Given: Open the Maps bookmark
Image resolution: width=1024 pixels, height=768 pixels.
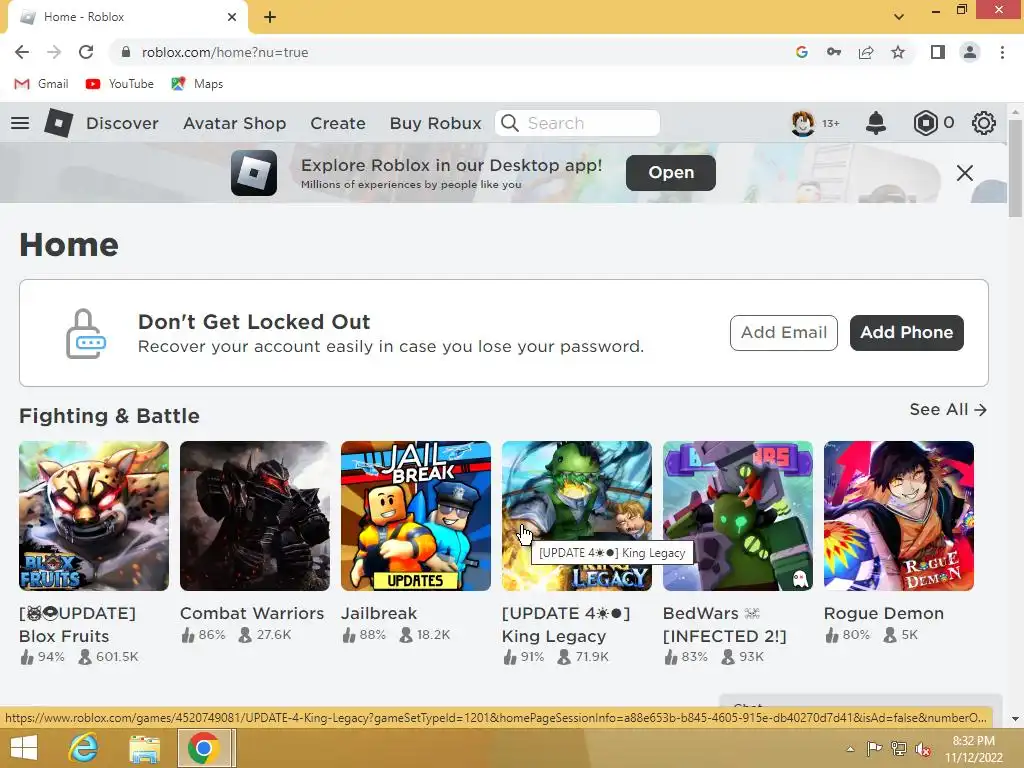Looking at the screenshot, I should (x=197, y=84).
